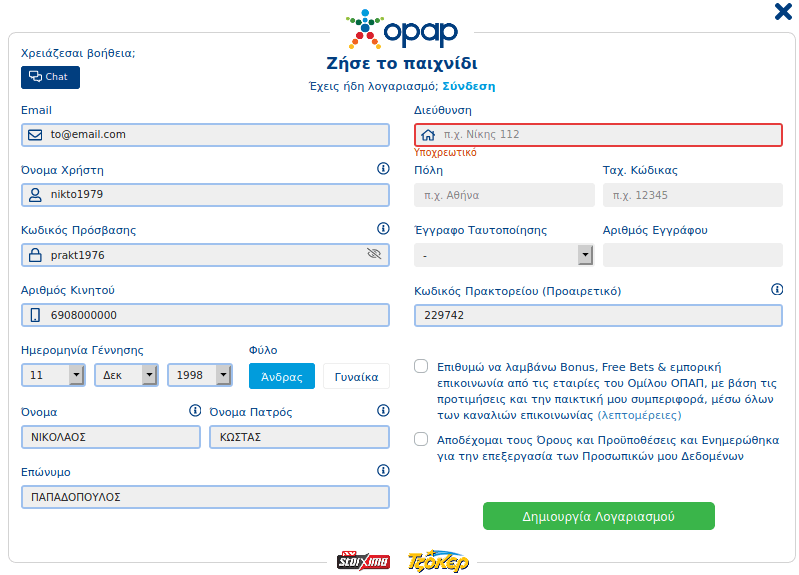Click the Τζόκερ logo at bottom
This screenshot has width=799, height=575.
click(438, 561)
